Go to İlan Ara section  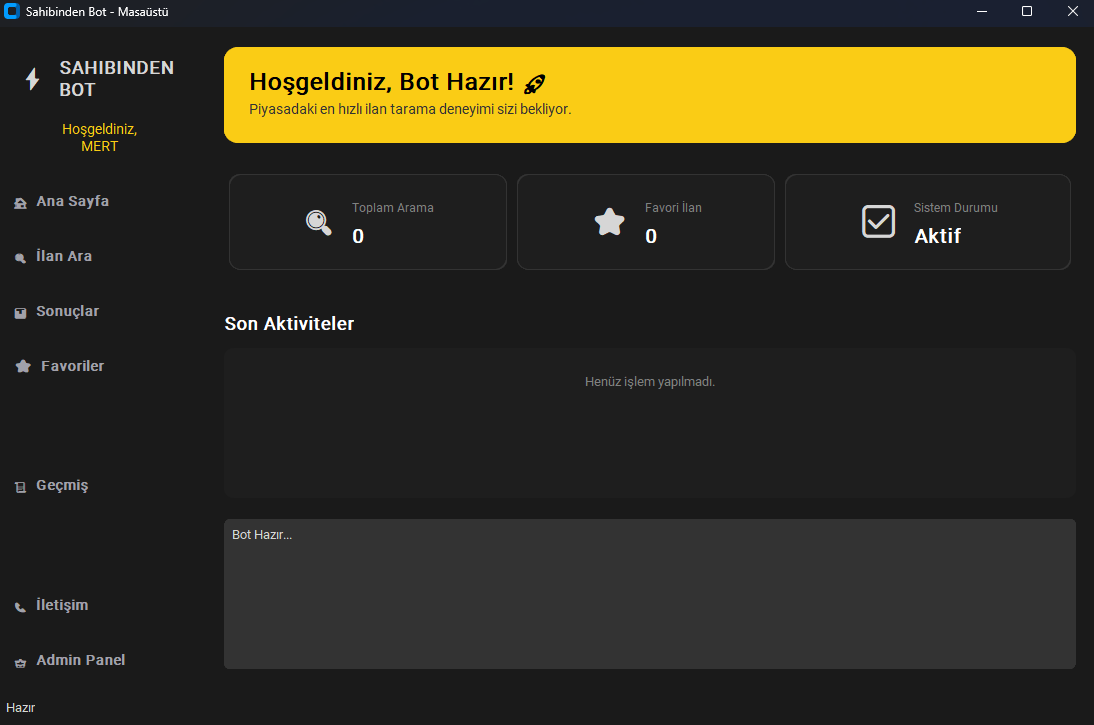click(64, 256)
